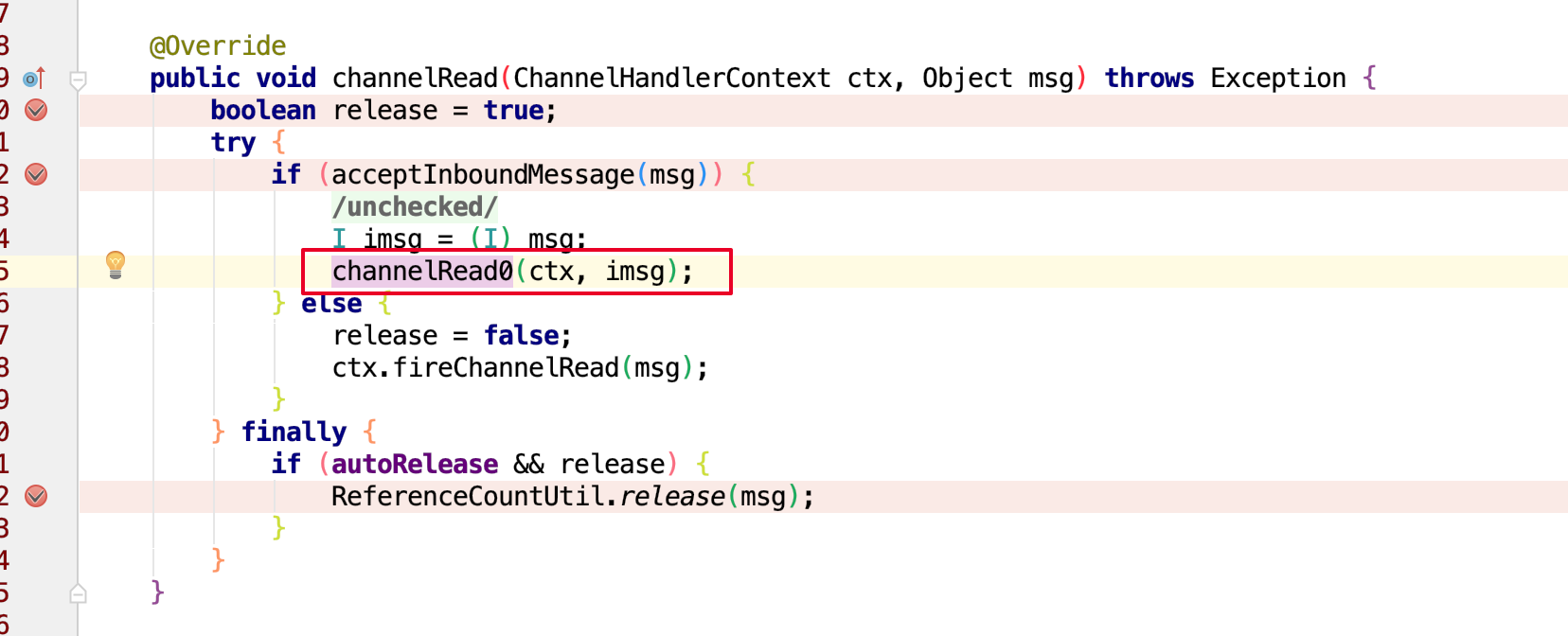Viewport: 1568px width, 636px height.
Task: Click the fireChannelRead method call
Action: (506, 367)
